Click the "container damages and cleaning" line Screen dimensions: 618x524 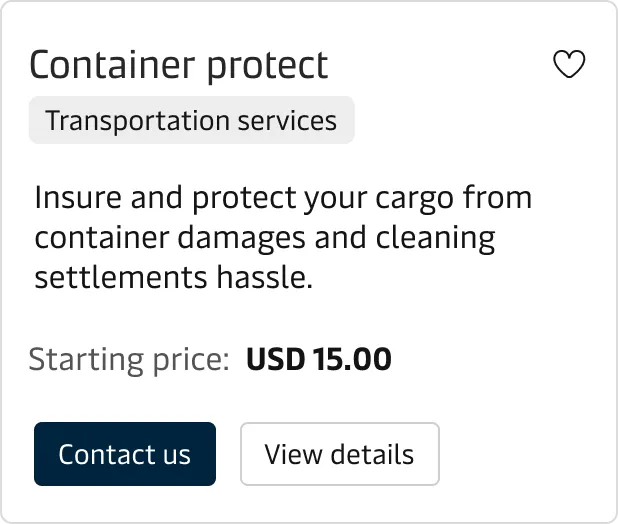click(x=265, y=238)
